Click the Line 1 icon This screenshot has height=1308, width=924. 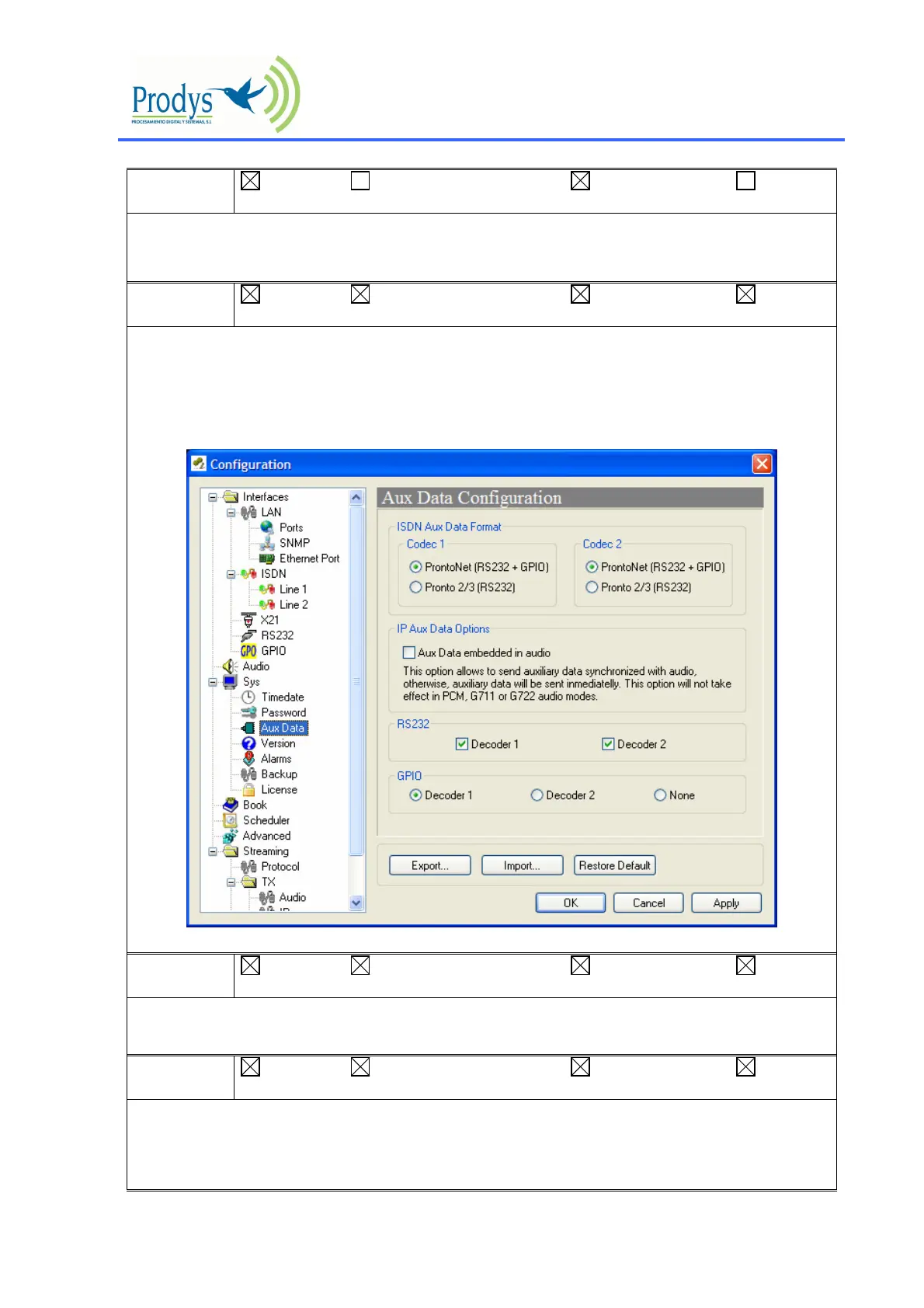267,590
